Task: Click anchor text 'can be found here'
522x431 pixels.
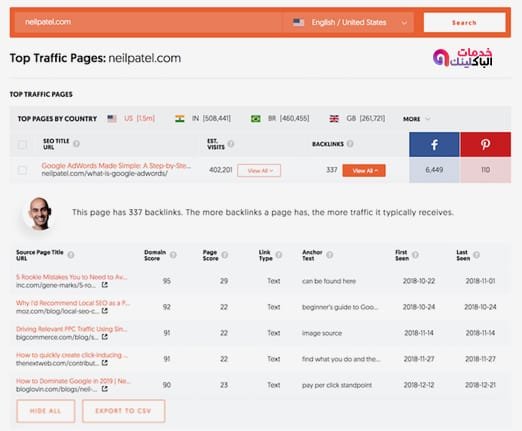Action: click(x=329, y=281)
